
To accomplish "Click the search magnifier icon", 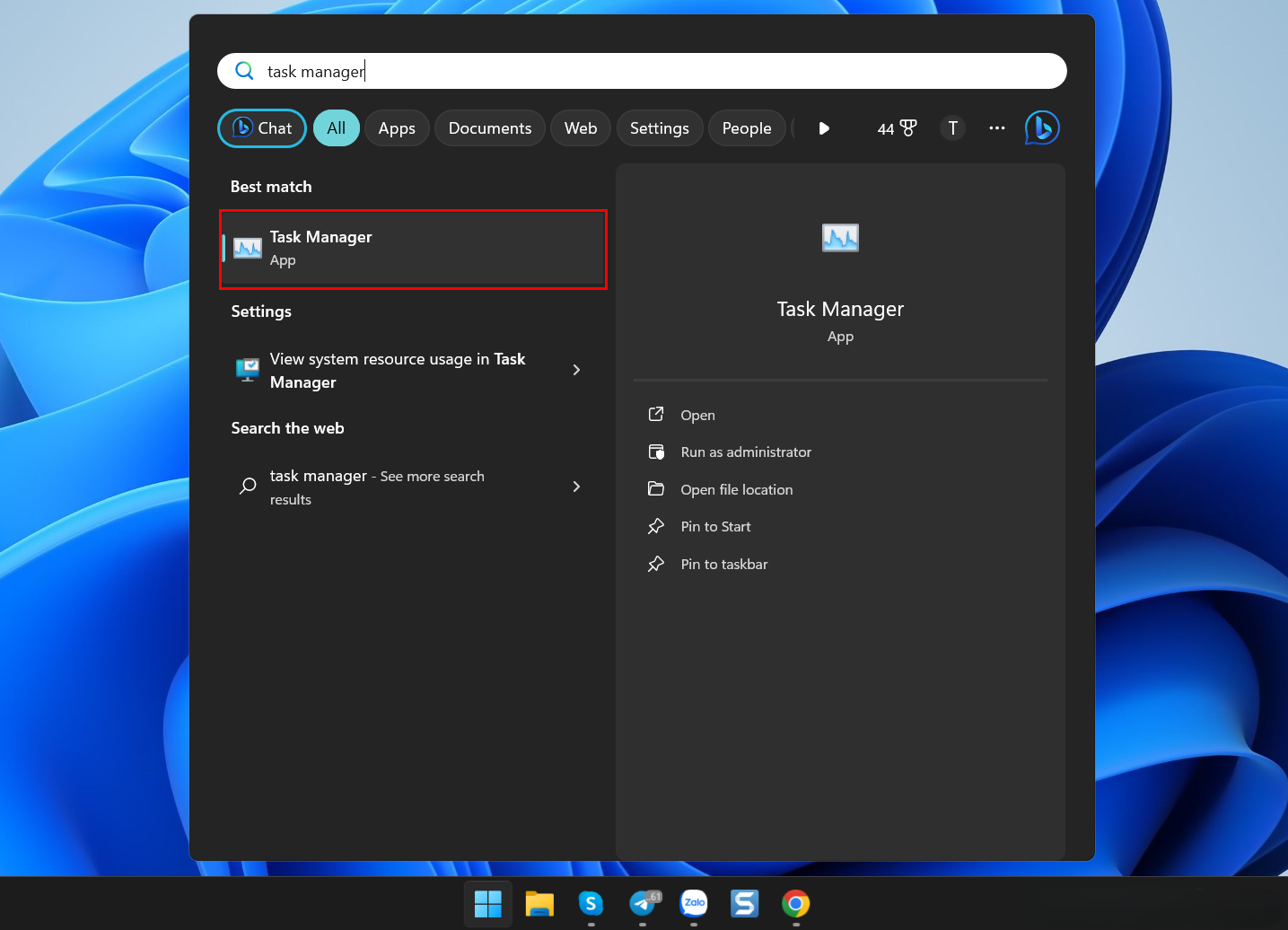I will (244, 70).
